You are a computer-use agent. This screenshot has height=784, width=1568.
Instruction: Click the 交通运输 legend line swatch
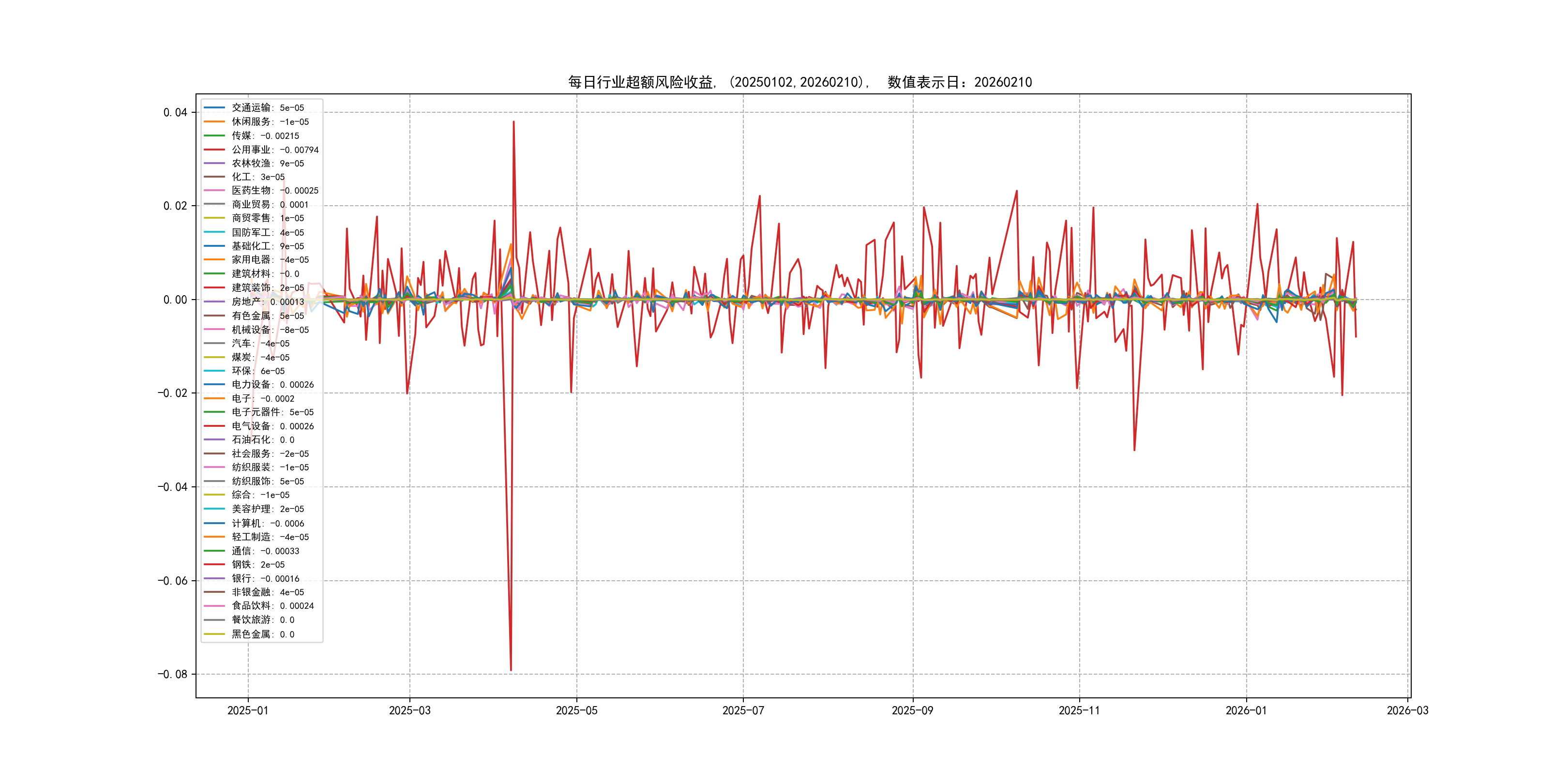pos(214,108)
